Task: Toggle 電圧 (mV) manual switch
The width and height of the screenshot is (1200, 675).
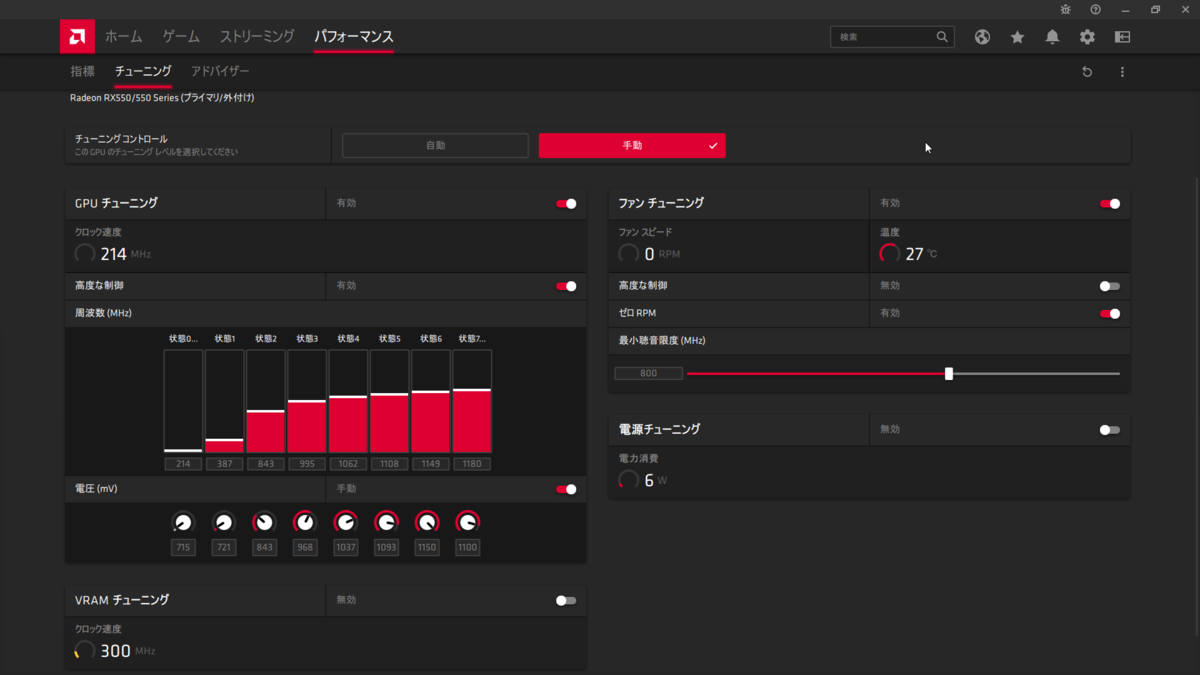Action: [x=566, y=489]
